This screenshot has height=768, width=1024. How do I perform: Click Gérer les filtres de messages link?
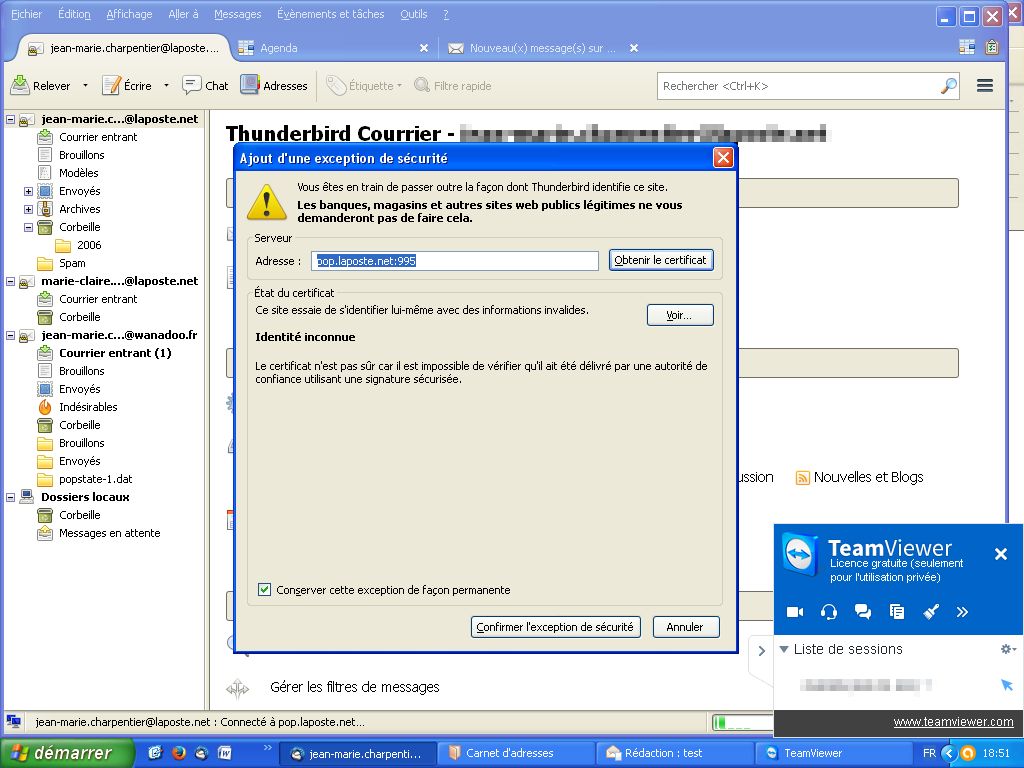click(355, 687)
